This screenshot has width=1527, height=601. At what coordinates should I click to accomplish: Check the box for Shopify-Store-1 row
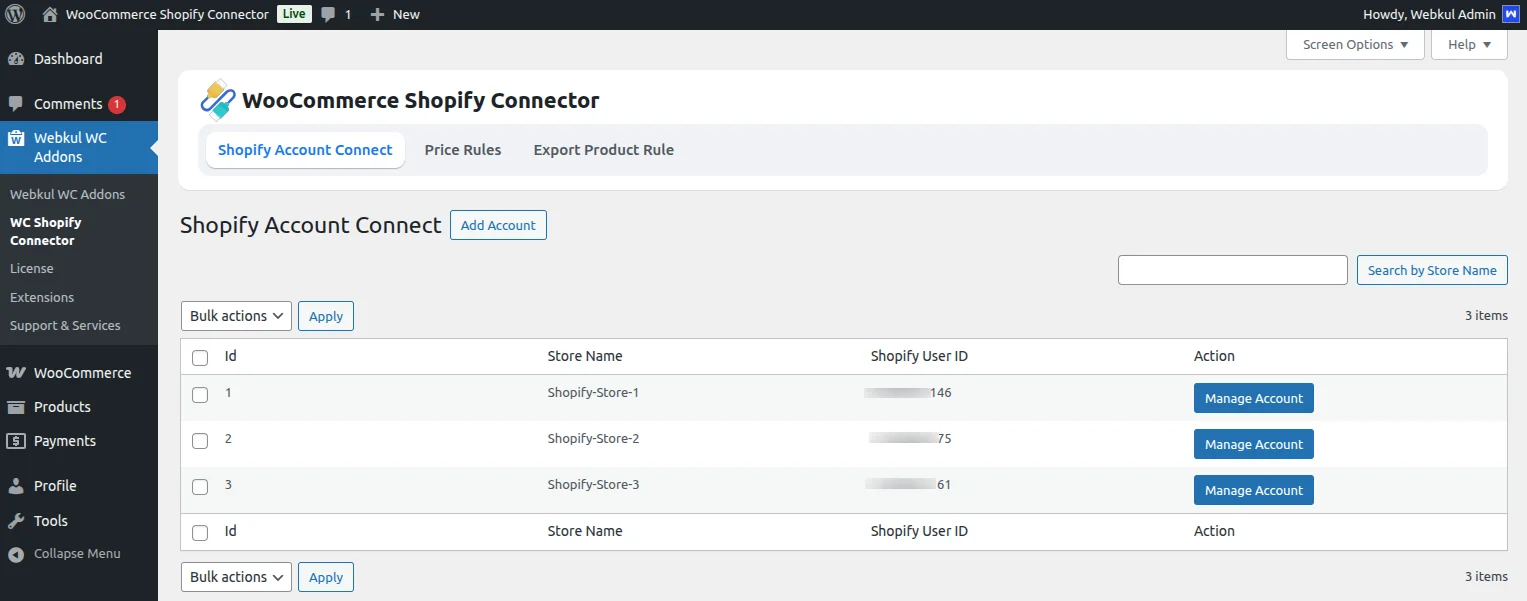pyautogui.click(x=200, y=395)
